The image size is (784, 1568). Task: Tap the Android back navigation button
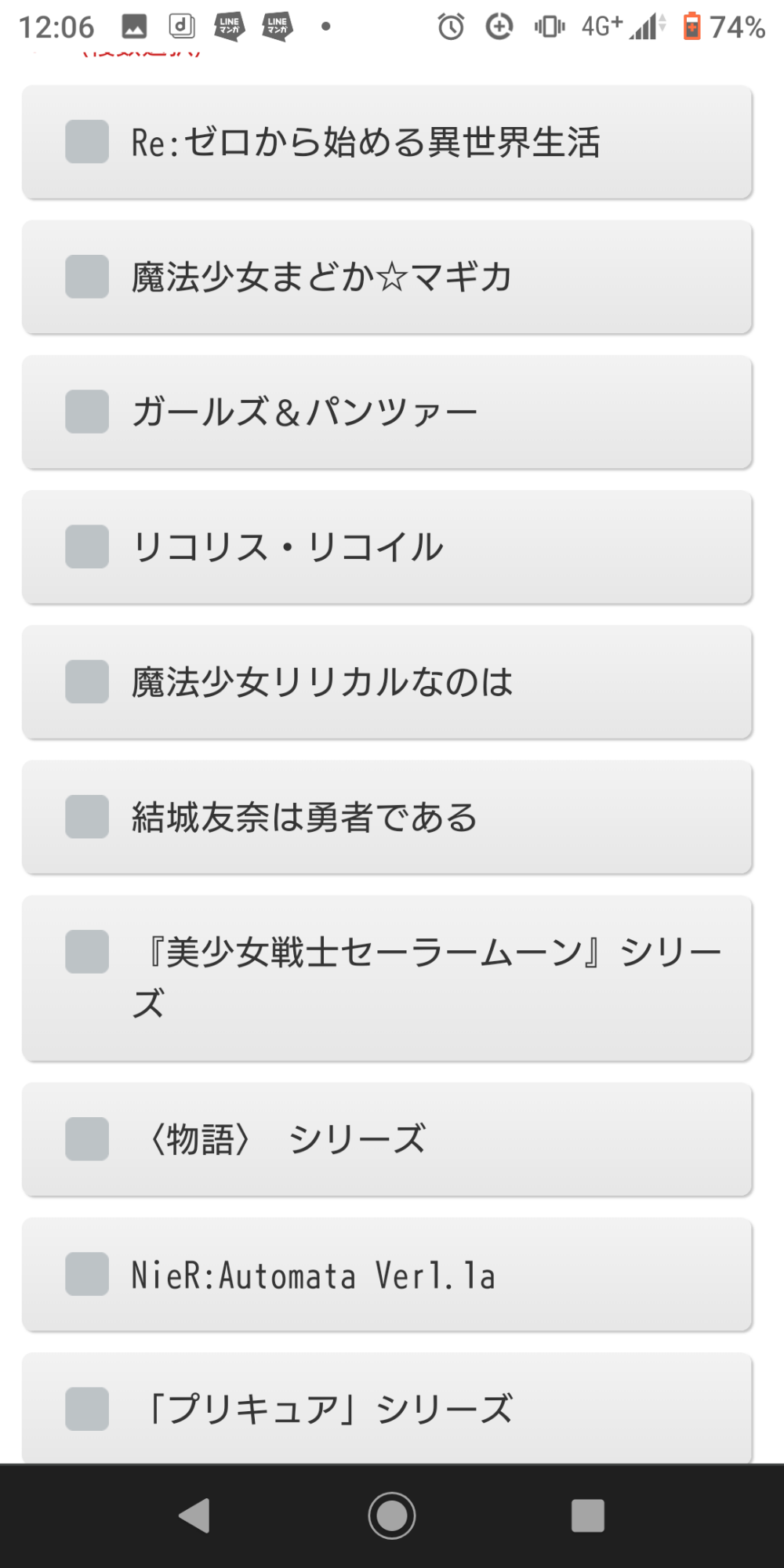[195, 1515]
